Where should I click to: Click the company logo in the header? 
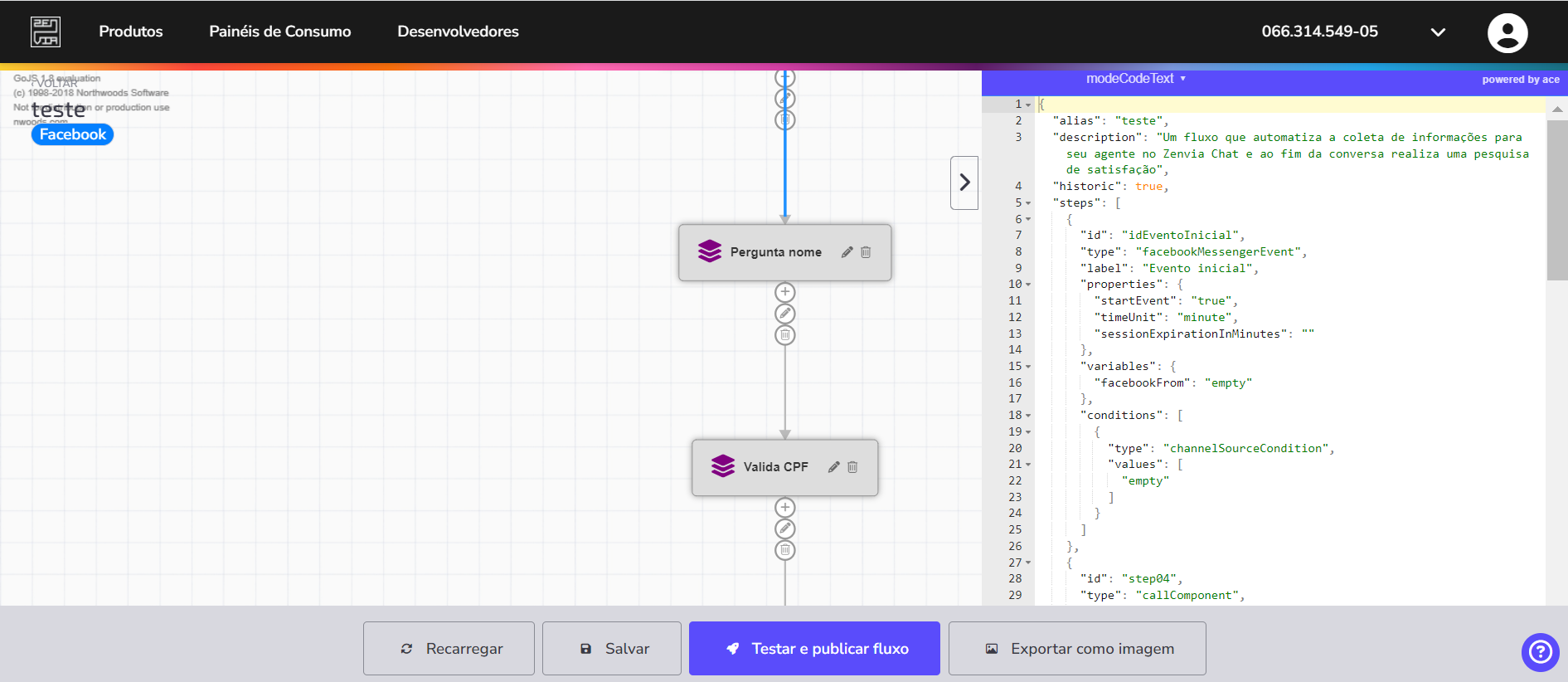click(x=46, y=32)
